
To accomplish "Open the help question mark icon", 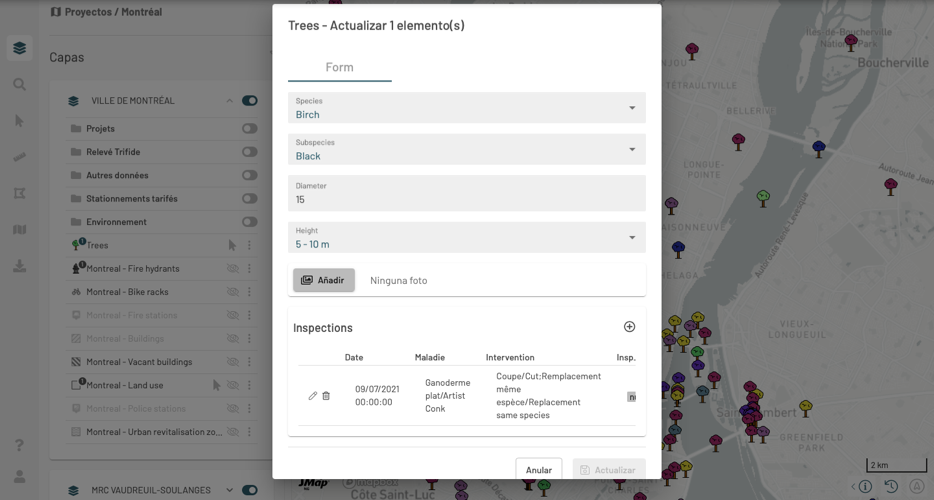I will 19,445.
